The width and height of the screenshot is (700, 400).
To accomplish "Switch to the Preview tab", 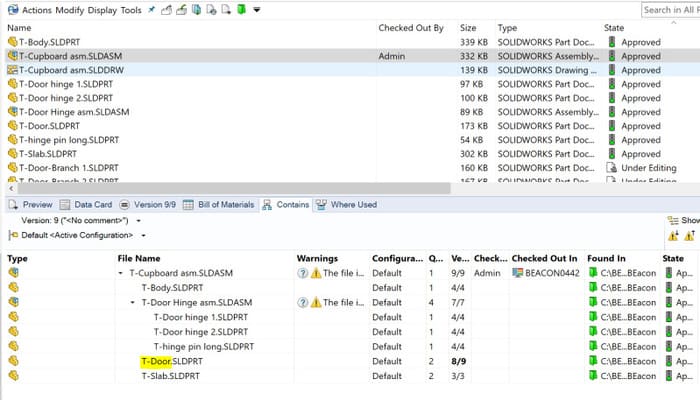I will (x=30, y=204).
